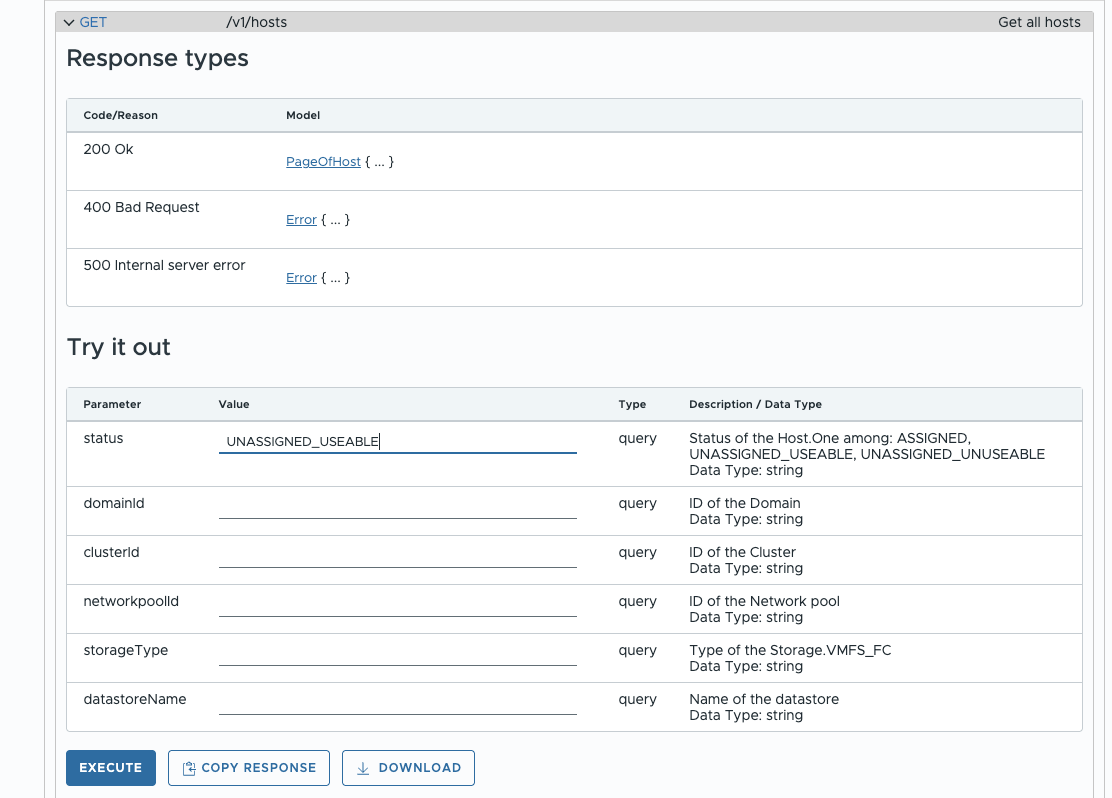Click the download arrow icon
1112x798 pixels.
pos(363,768)
